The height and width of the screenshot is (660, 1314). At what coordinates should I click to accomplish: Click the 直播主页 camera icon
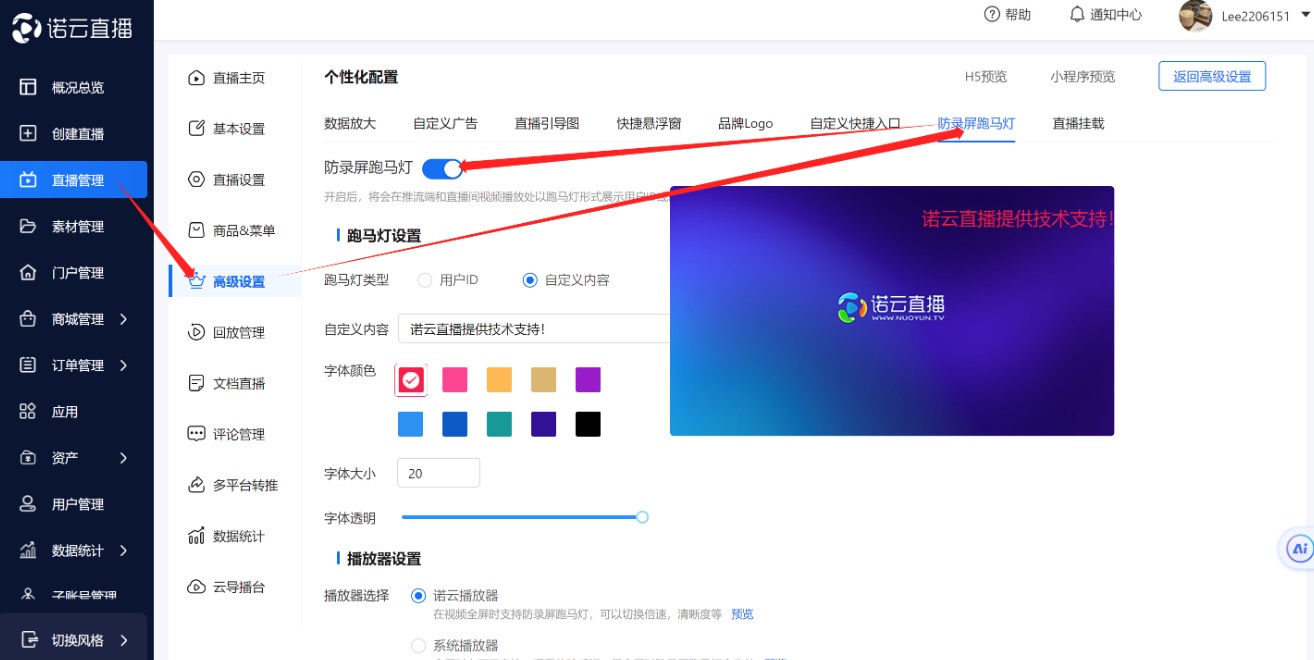coord(196,78)
